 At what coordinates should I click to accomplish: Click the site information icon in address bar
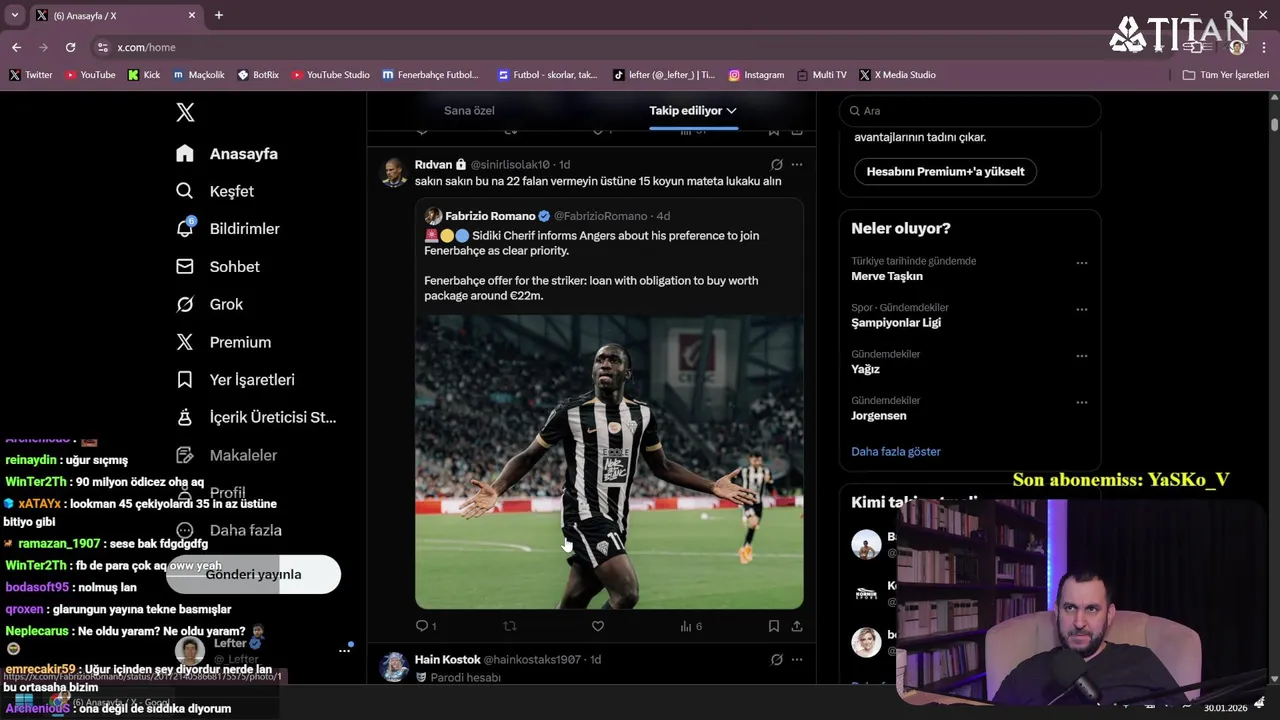pos(102,47)
